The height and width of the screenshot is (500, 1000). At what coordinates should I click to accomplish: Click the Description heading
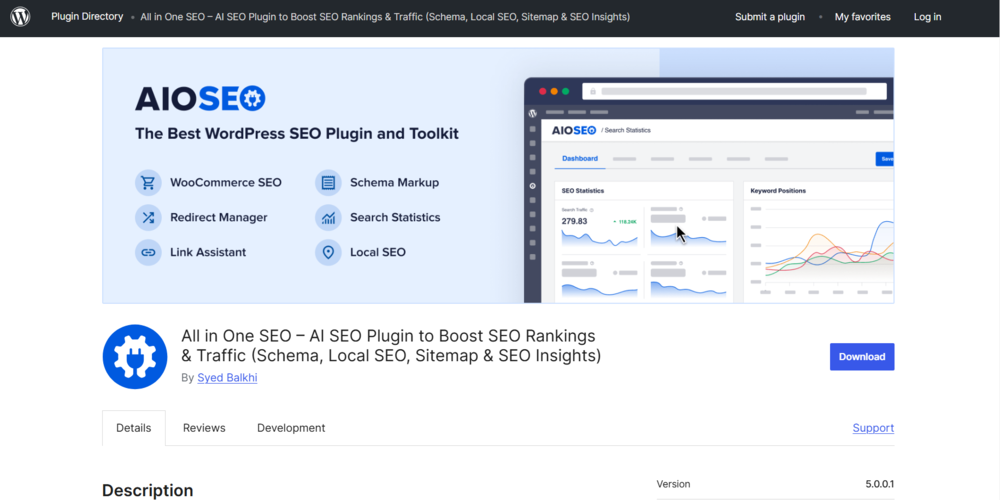coord(147,490)
